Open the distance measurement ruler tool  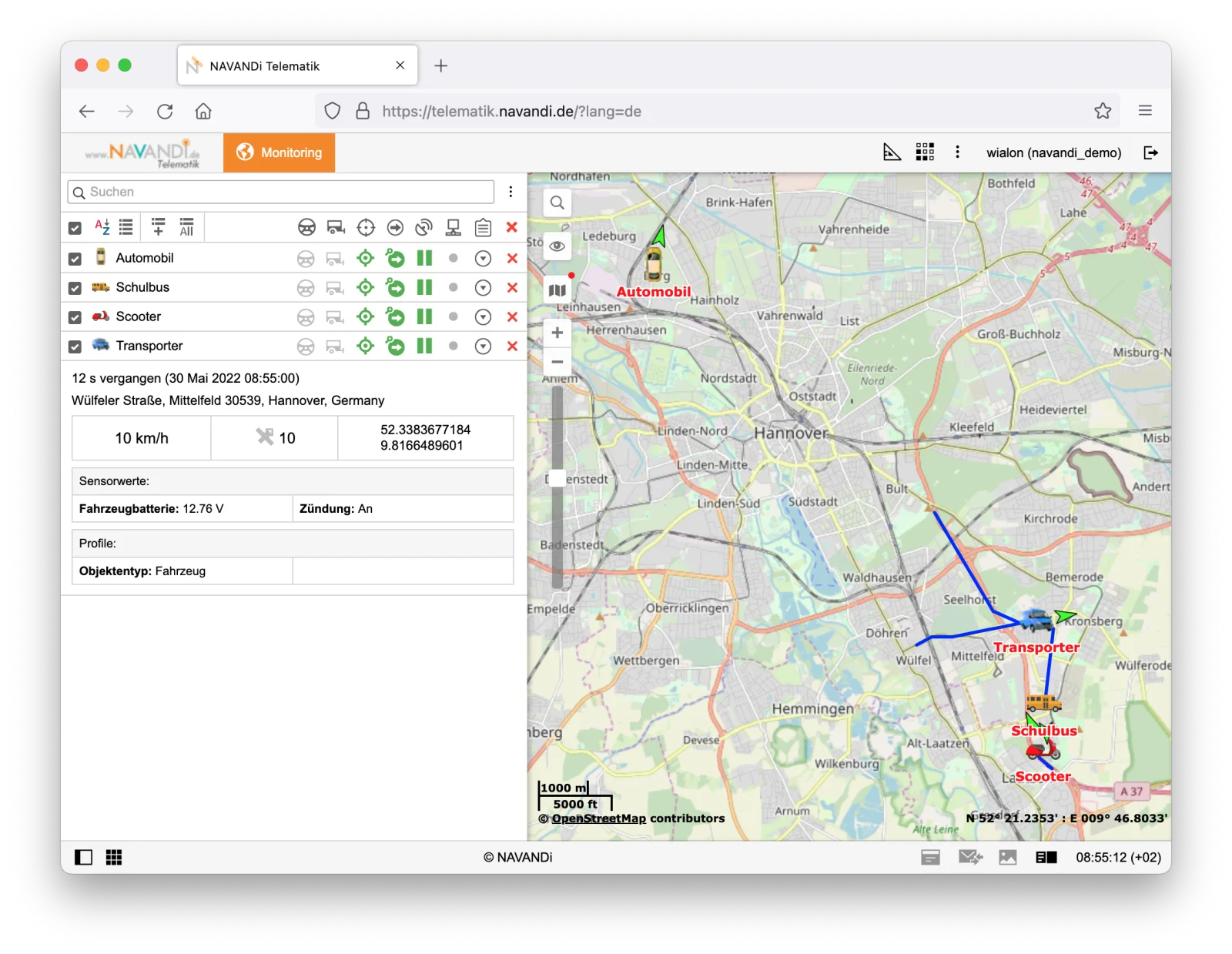pos(892,152)
